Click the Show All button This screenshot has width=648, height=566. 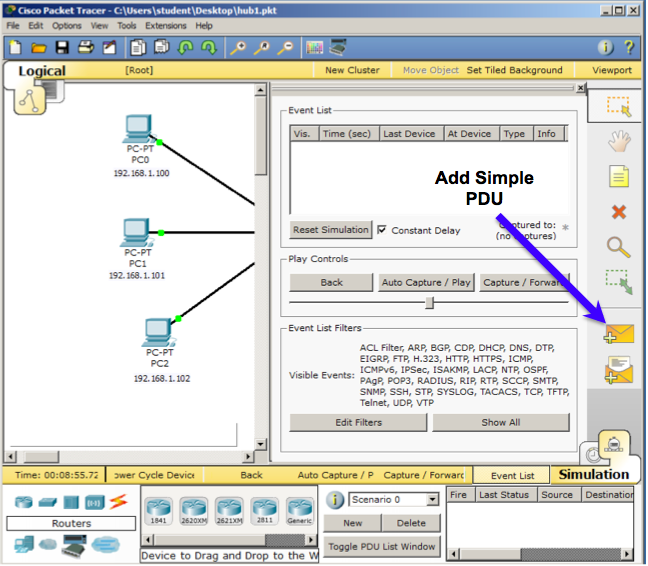tap(500, 423)
